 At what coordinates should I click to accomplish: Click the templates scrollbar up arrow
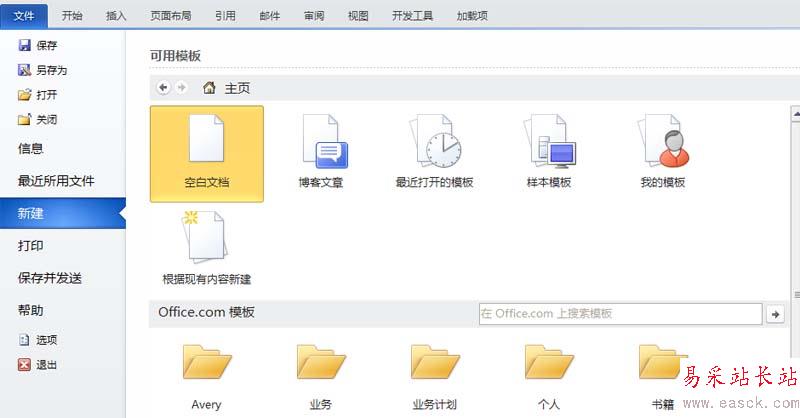[795, 113]
